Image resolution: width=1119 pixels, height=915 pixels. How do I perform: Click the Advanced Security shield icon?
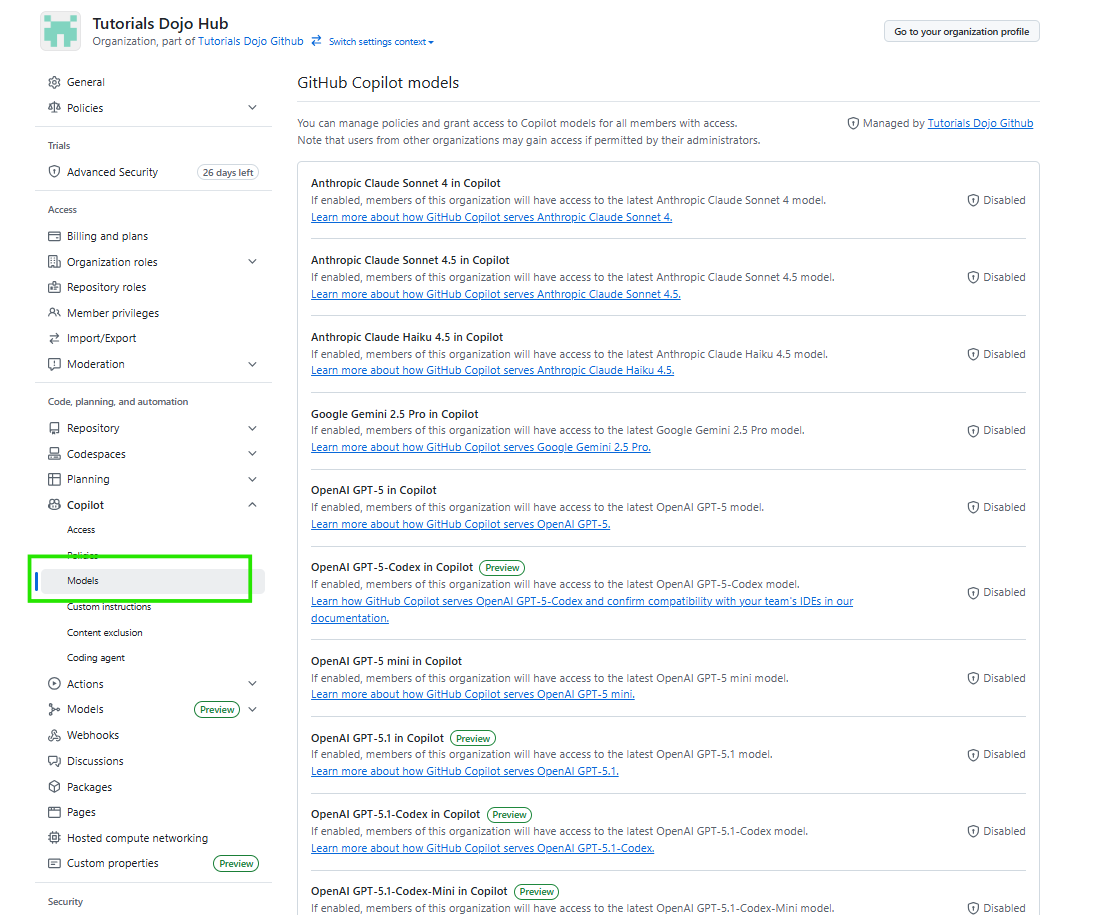click(54, 171)
